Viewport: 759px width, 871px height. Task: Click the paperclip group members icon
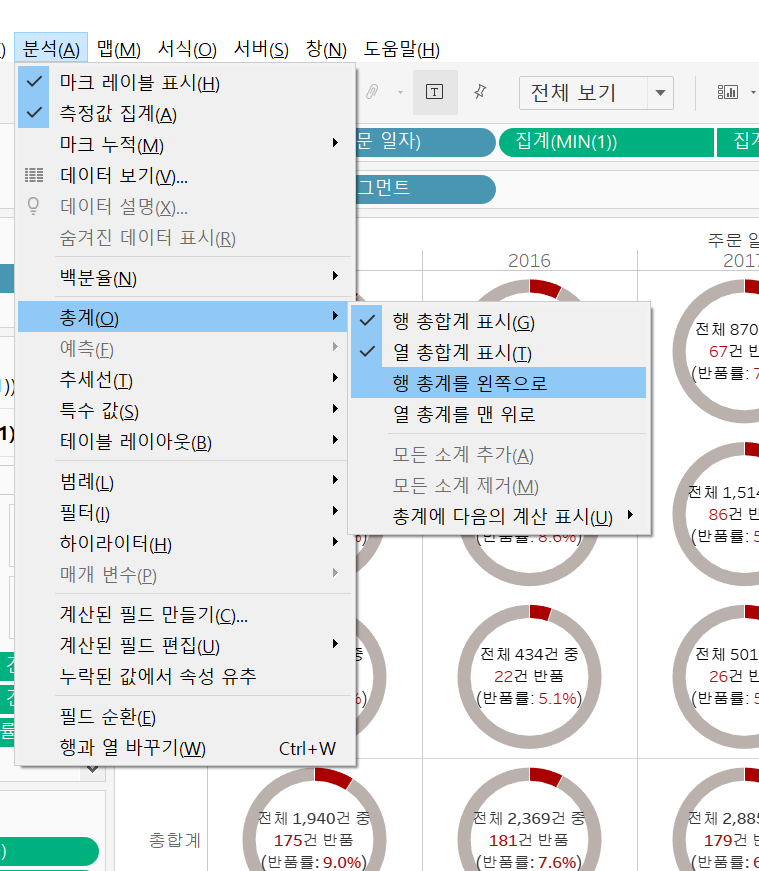click(x=372, y=92)
